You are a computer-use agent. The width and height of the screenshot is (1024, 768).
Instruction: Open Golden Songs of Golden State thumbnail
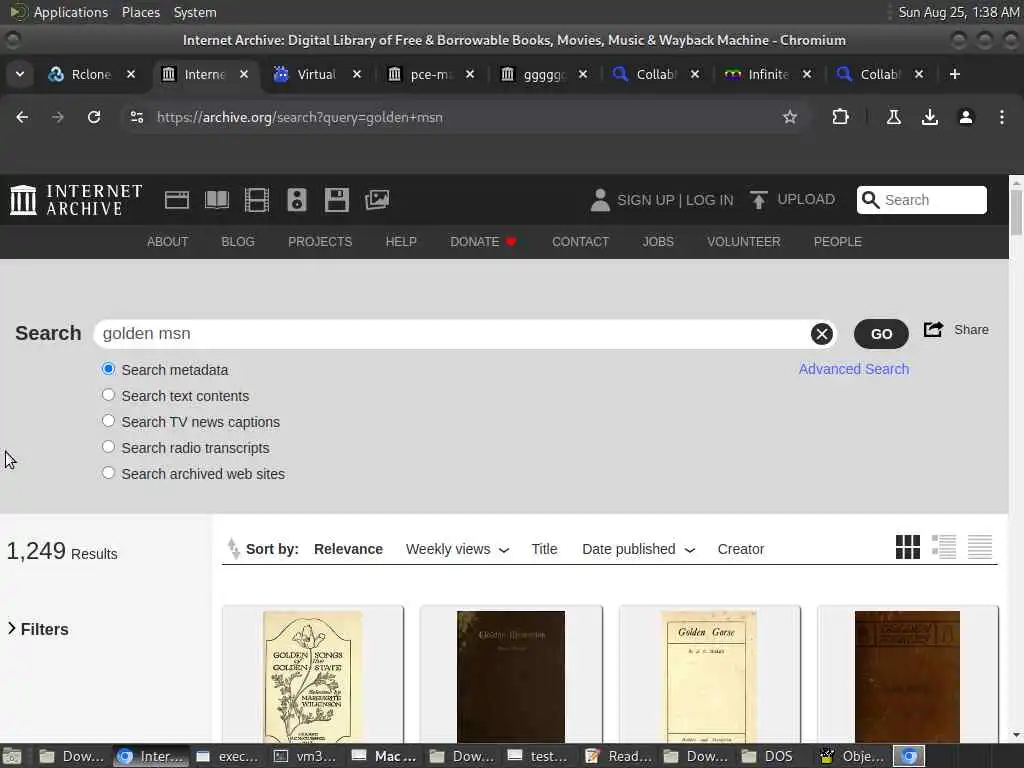coord(313,675)
